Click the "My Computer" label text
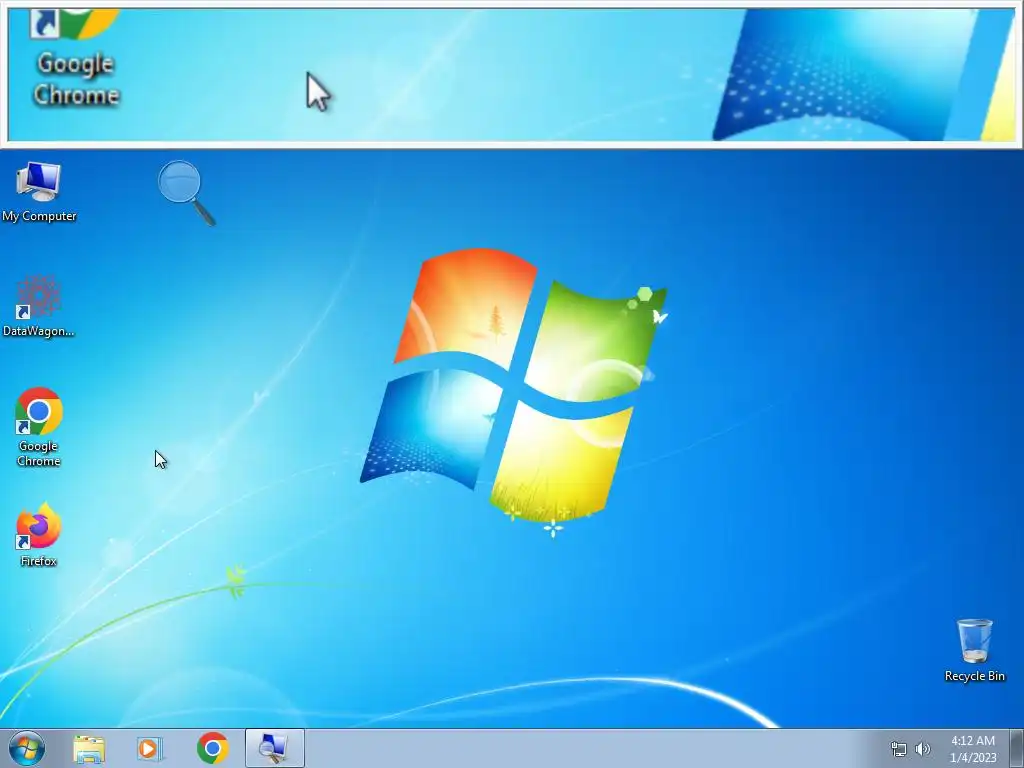 39,216
